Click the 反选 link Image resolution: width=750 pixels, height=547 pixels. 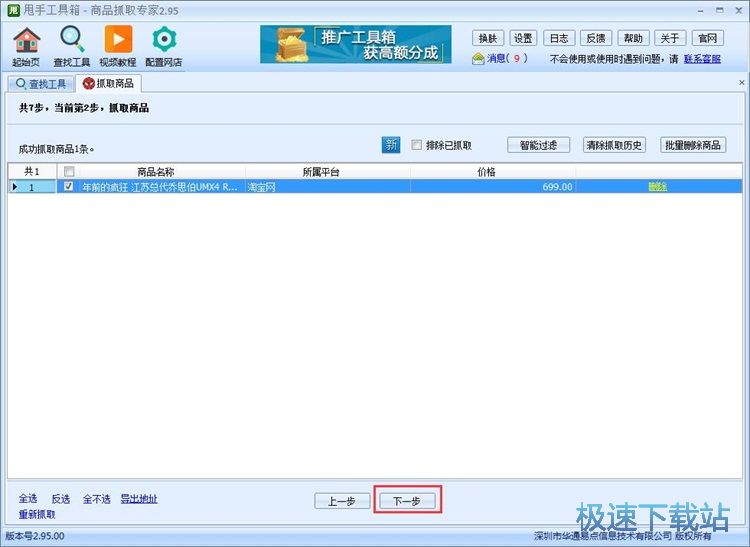(61, 499)
